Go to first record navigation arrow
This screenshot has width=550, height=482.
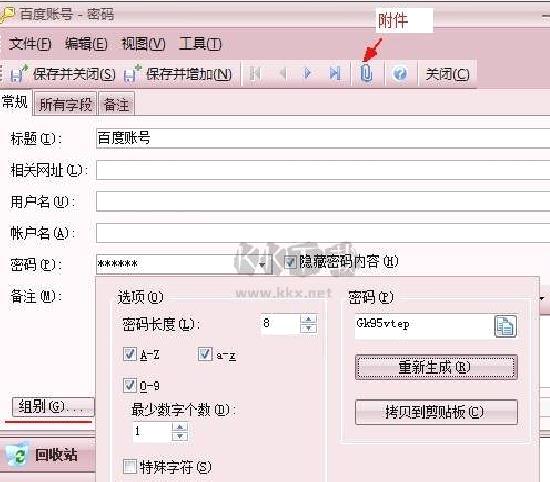(x=255, y=73)
